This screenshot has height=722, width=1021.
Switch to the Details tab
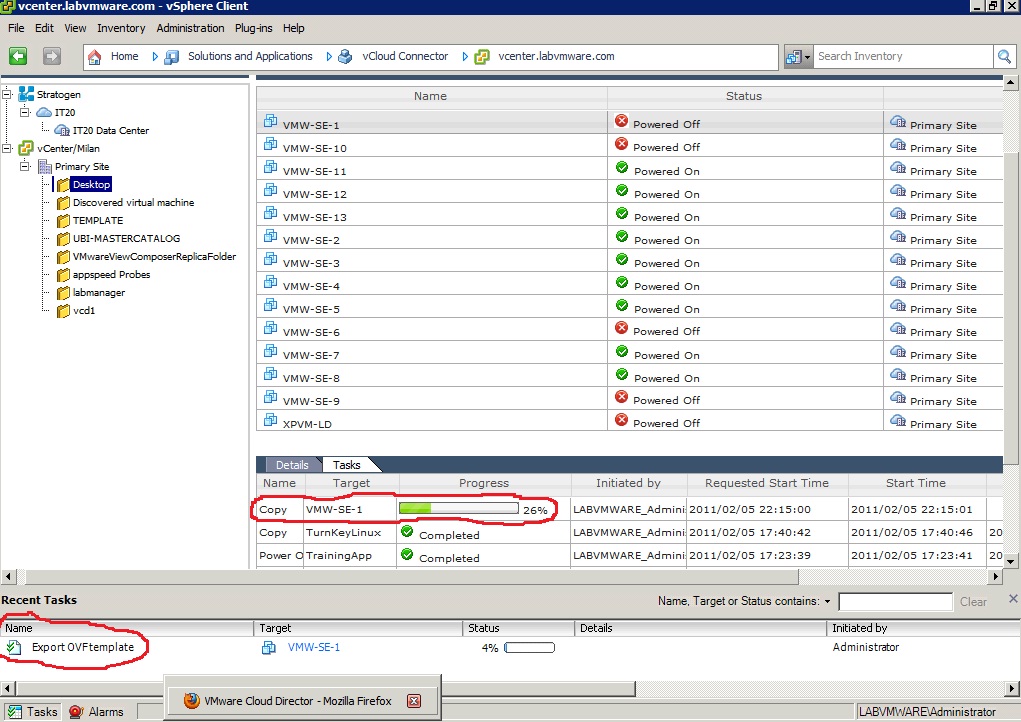click(x=292, y=465)
